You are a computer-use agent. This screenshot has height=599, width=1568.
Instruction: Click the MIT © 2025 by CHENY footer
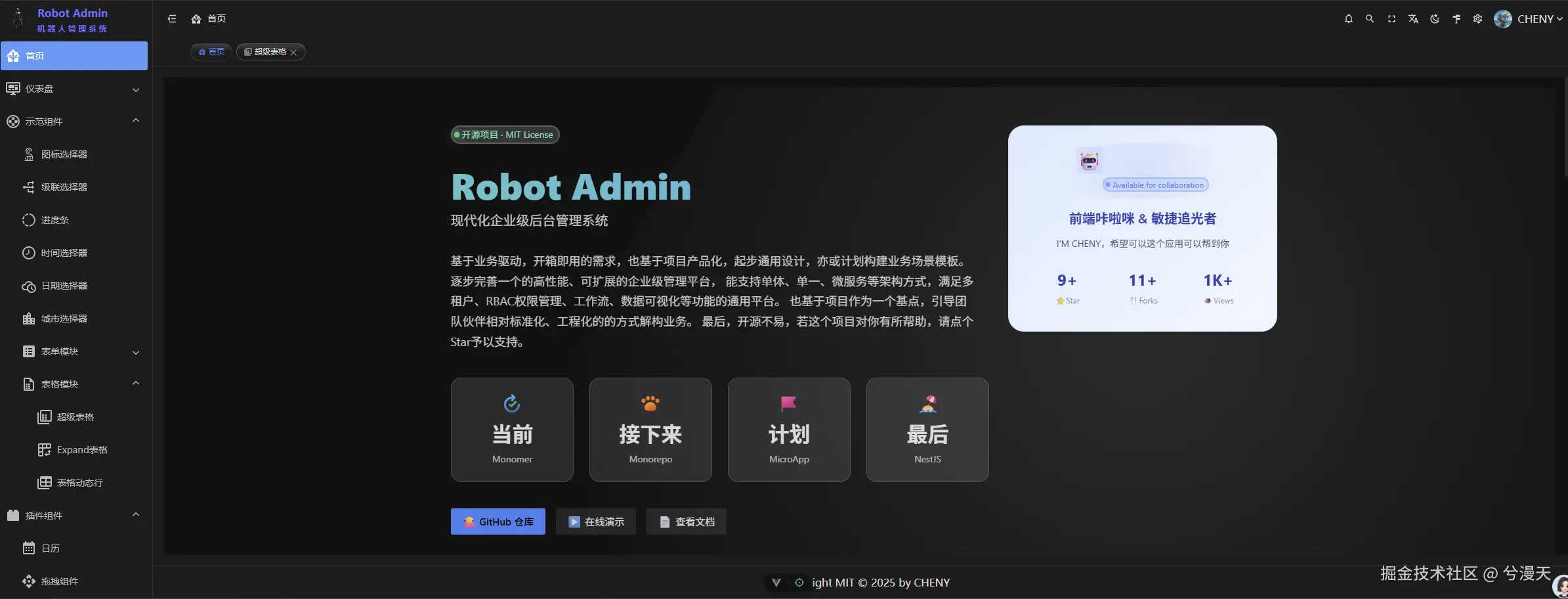tap(881, 583)
